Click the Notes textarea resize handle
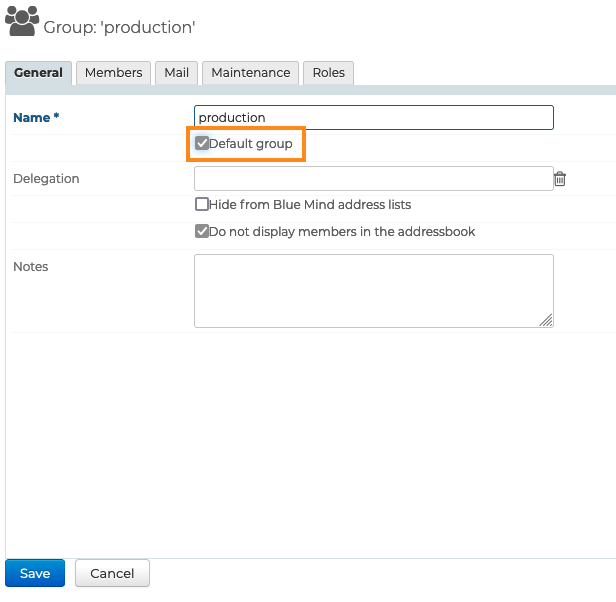 pyautogui.click(x=546, y=320)
